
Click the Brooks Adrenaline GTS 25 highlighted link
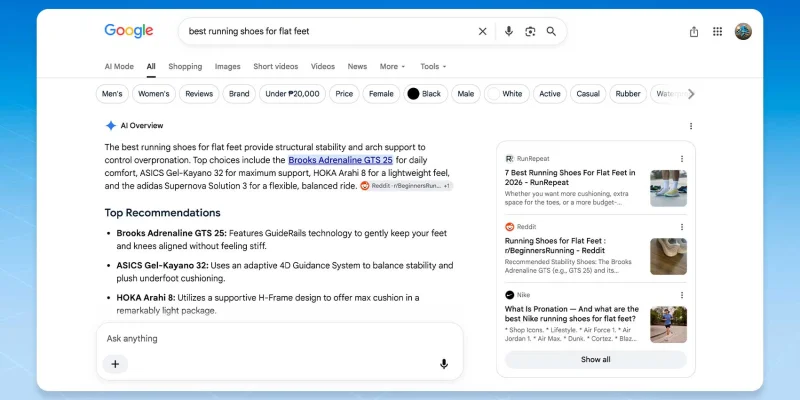coord(340,160)
